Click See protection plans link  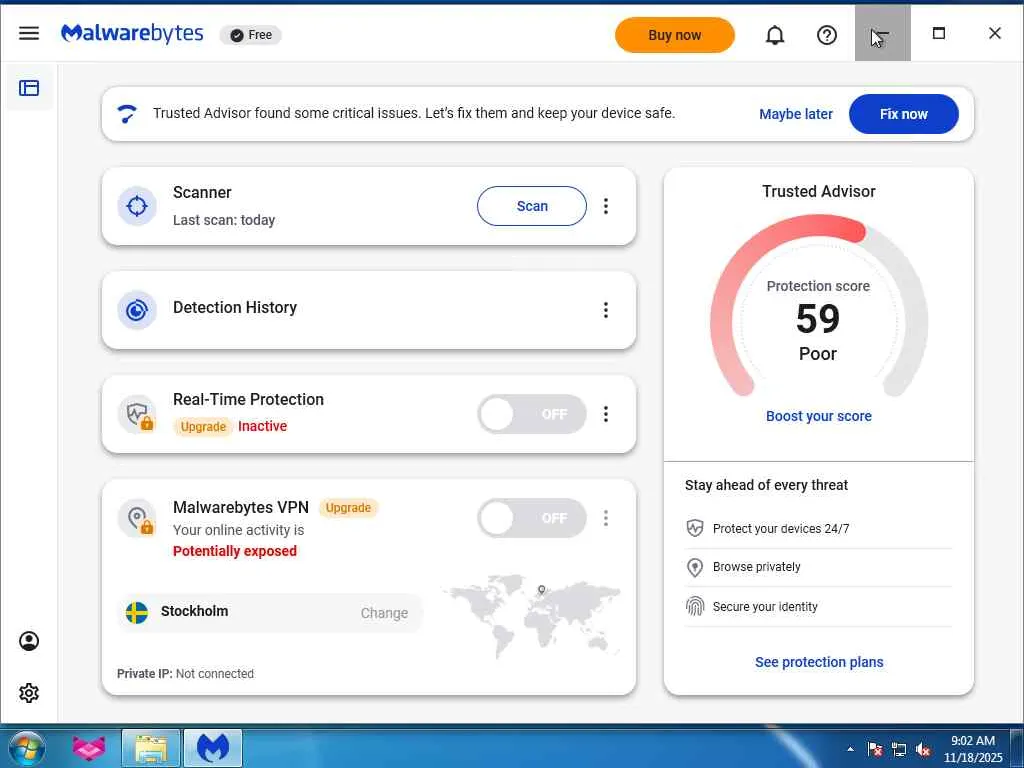tap(819, 662)
